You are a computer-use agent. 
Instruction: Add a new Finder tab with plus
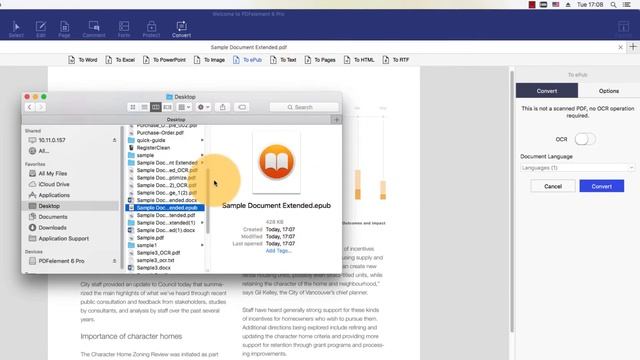(336, 120)
